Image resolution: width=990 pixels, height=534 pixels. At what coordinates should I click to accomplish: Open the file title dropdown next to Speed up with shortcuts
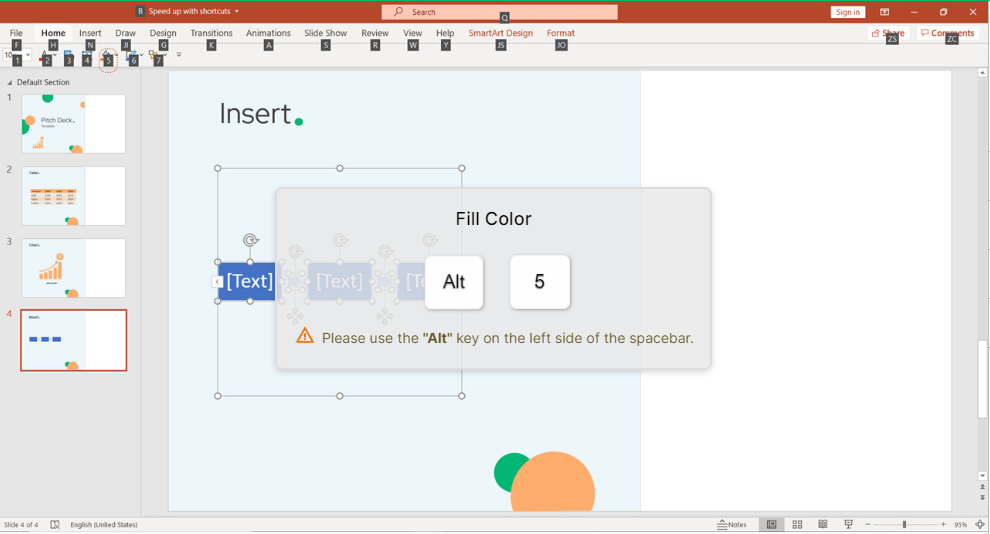pos(237,11)
